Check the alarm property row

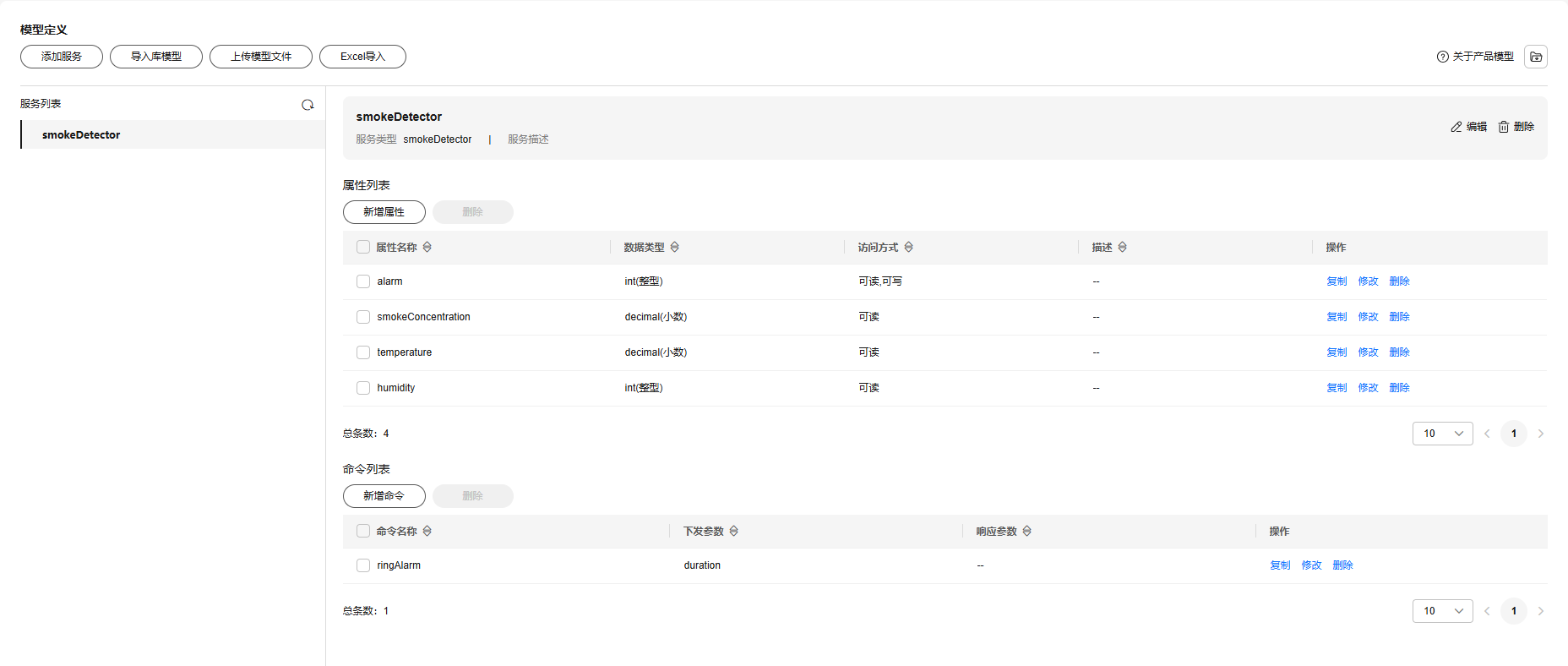[x=363, y=281]
